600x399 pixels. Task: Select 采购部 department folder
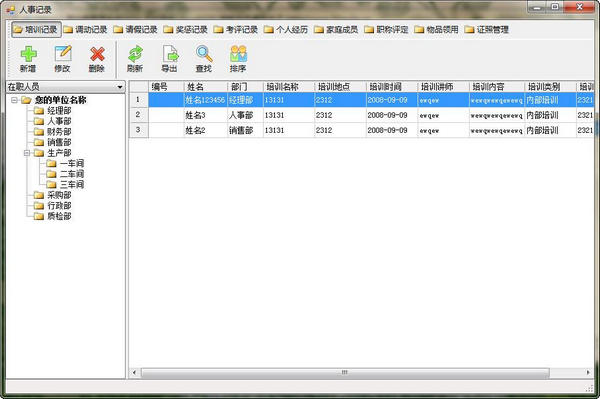pos(59,195)
